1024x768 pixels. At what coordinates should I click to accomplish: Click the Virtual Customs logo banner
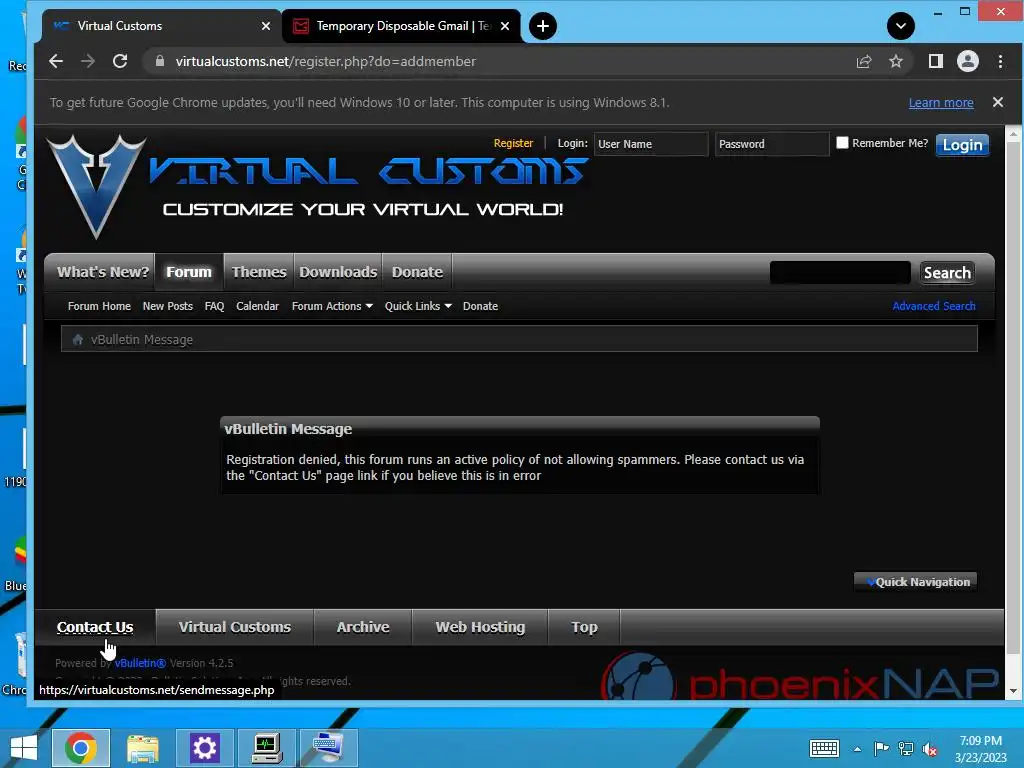point(318,187)
